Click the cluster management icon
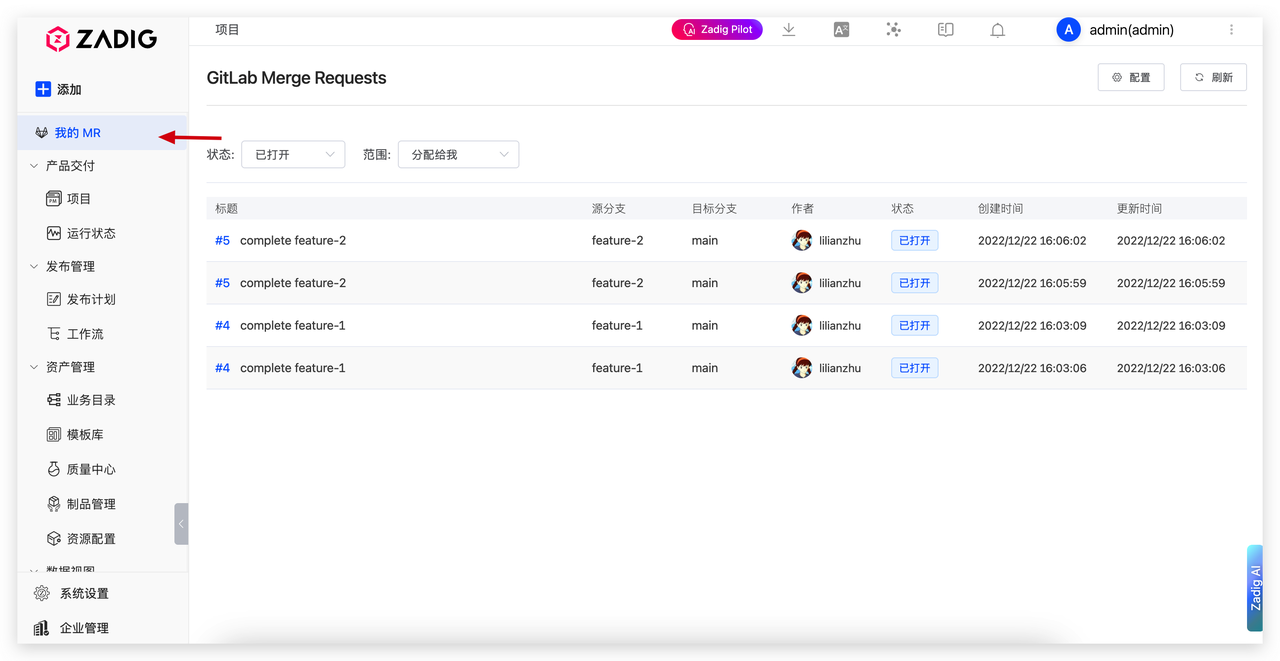Screen dimensions: 1280x661 (x=893, y=29)
